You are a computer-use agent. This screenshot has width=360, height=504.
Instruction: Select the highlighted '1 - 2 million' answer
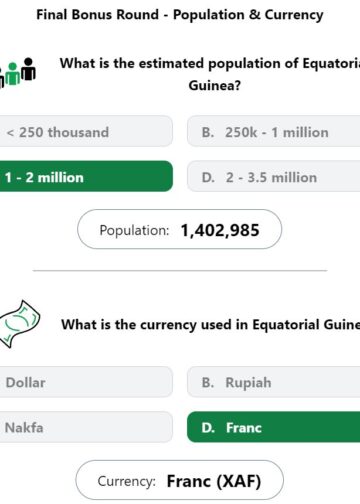[86, 176]
